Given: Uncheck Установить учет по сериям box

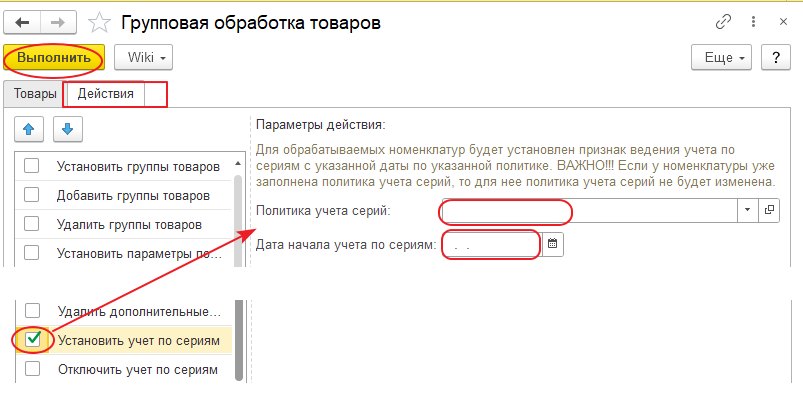Looking at the screenshot, I should [x=32, y=339].
